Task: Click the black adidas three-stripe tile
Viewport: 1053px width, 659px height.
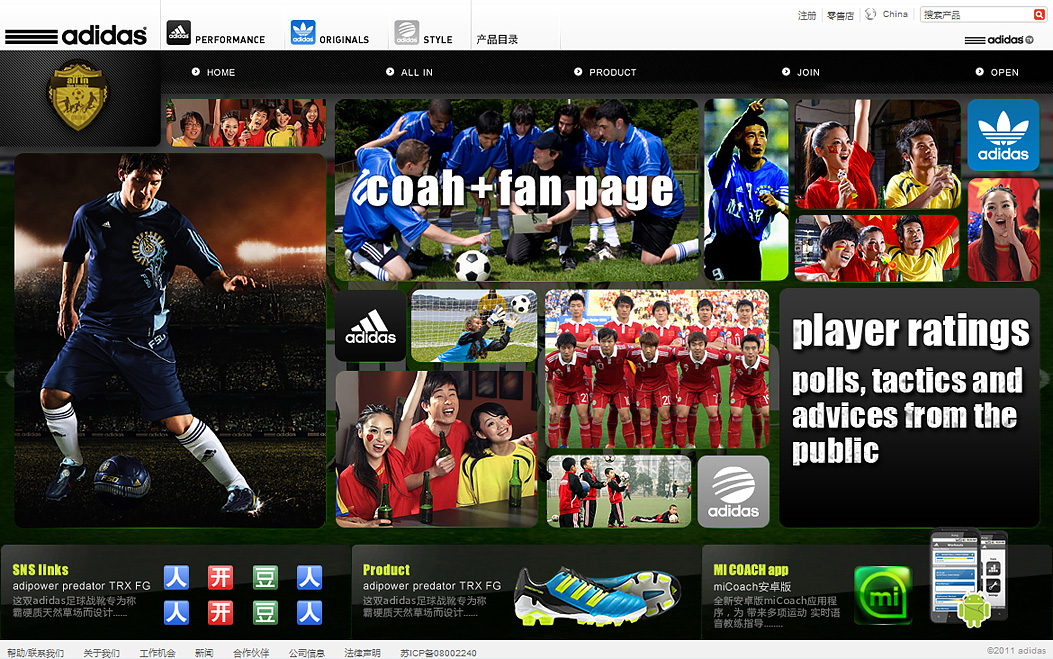Action: [x=371, y=326]
